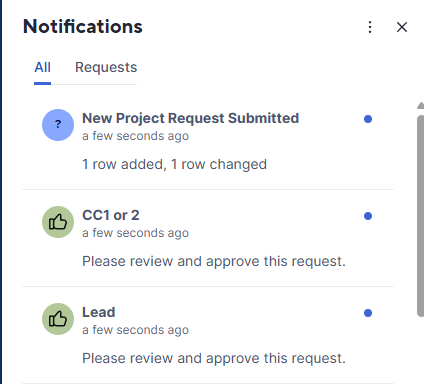Click the thumbs-up icon beside Lead
This screenshot has width=424, height=384.
(58, 319)
